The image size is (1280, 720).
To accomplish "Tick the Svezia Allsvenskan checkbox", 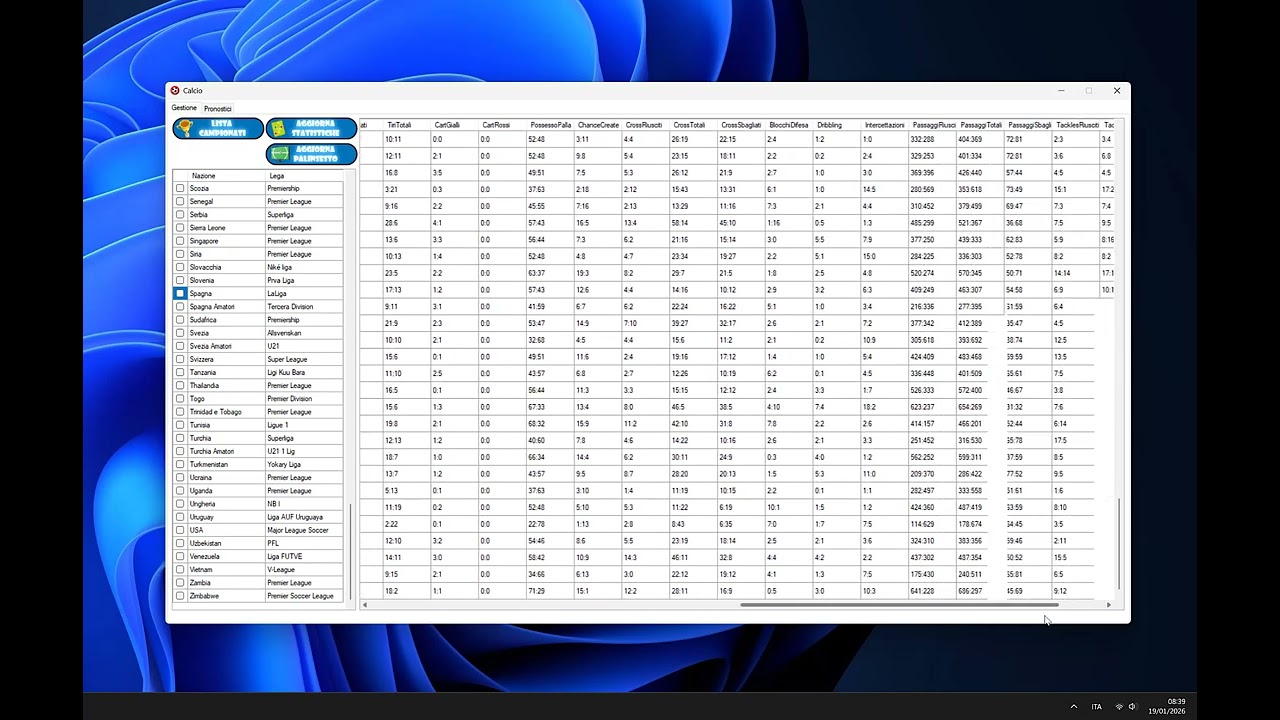I will pyautogui.click(x=180, y=333).
